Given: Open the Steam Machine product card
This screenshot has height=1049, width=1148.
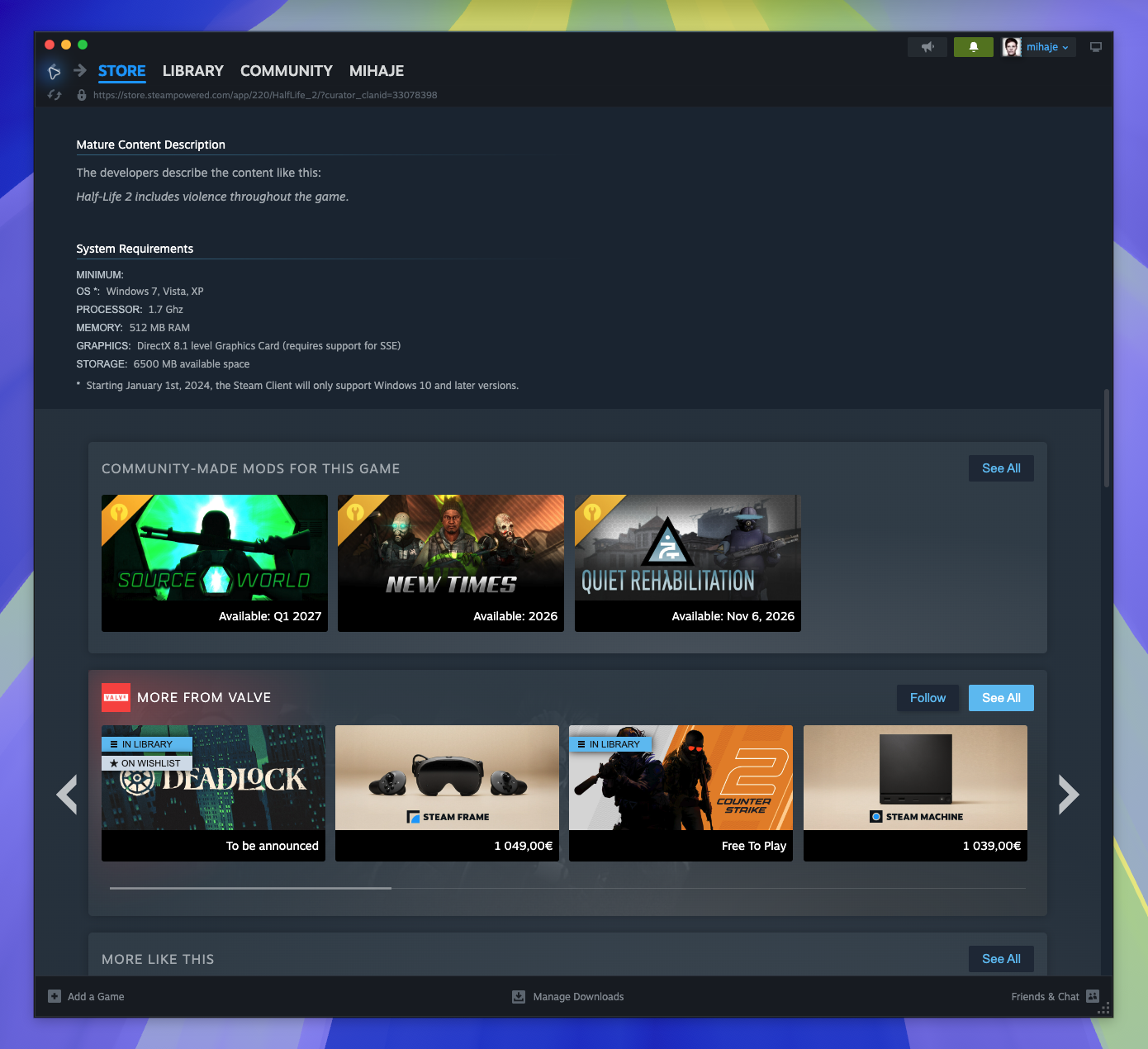Looking at the screenshot, I should [x=915, y=793].
